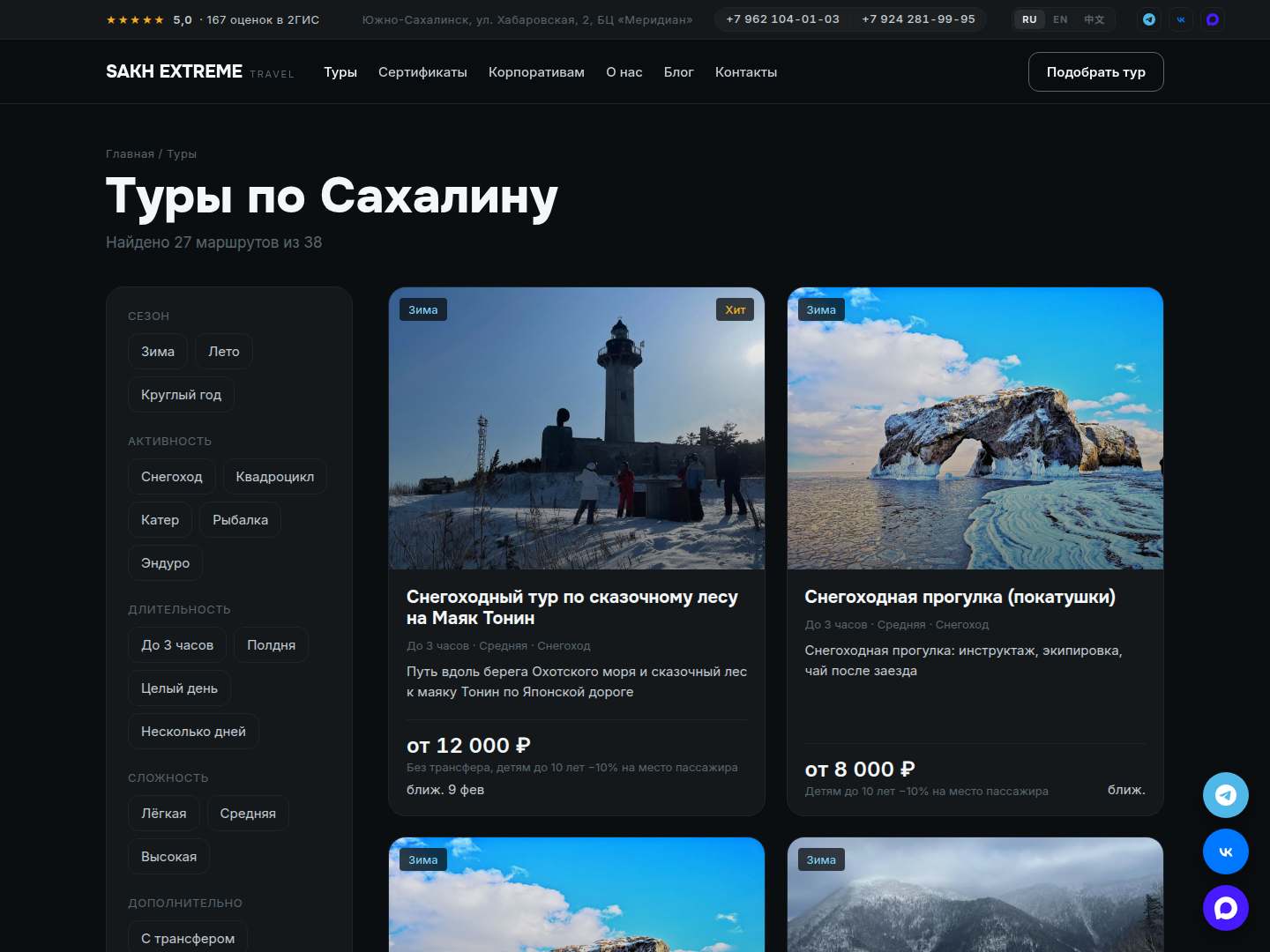Image resolution: width=1270 pixels, height=952 pixels.
Task: Open VK icon in top header
Action: [1181, 19]
